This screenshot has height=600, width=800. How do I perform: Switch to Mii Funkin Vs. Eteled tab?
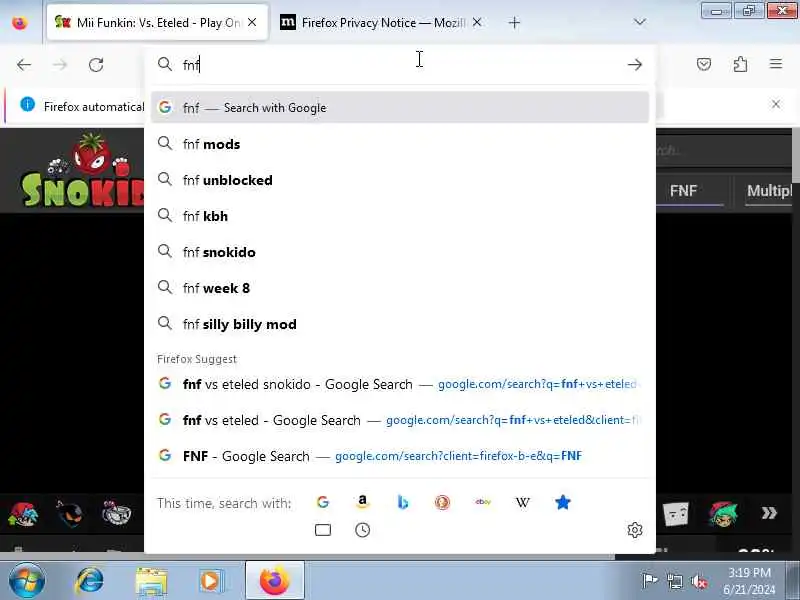click(x=157, y=22)
